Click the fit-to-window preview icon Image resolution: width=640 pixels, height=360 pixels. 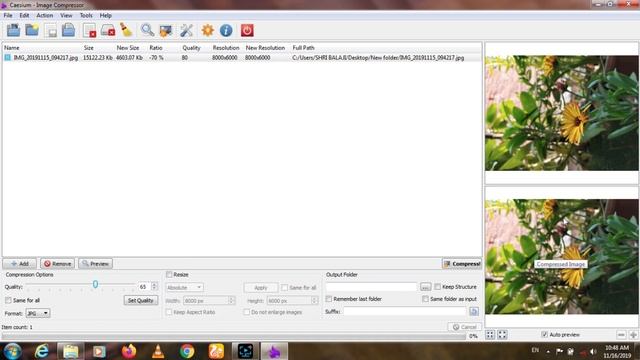(x=490, y=335)
